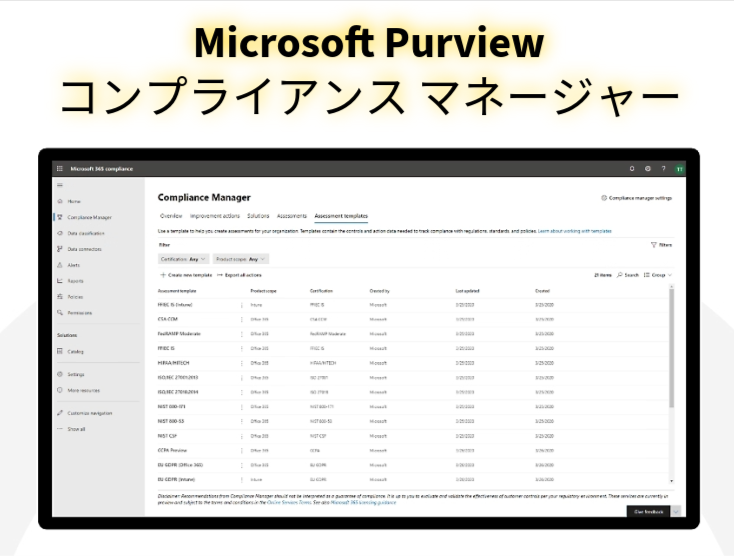Open the ISO/IEC 27018:2014 template
734x556 pixels.
click(x=178, y=392)
